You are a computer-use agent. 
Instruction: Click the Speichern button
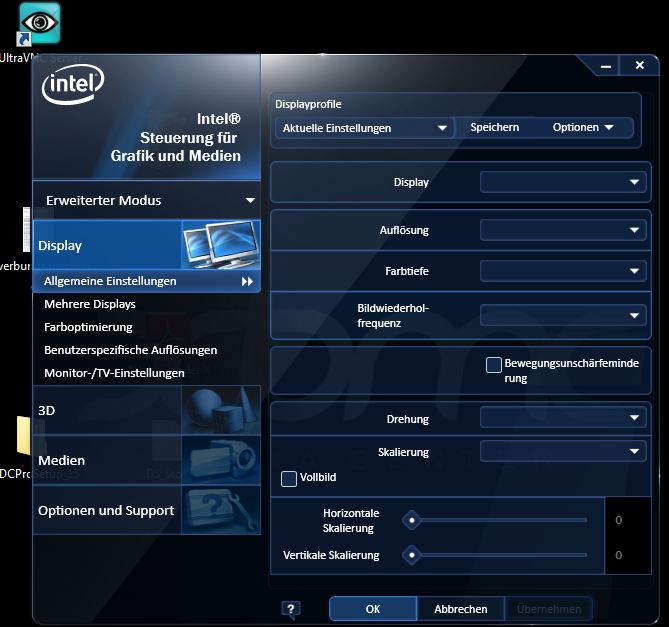494,127
